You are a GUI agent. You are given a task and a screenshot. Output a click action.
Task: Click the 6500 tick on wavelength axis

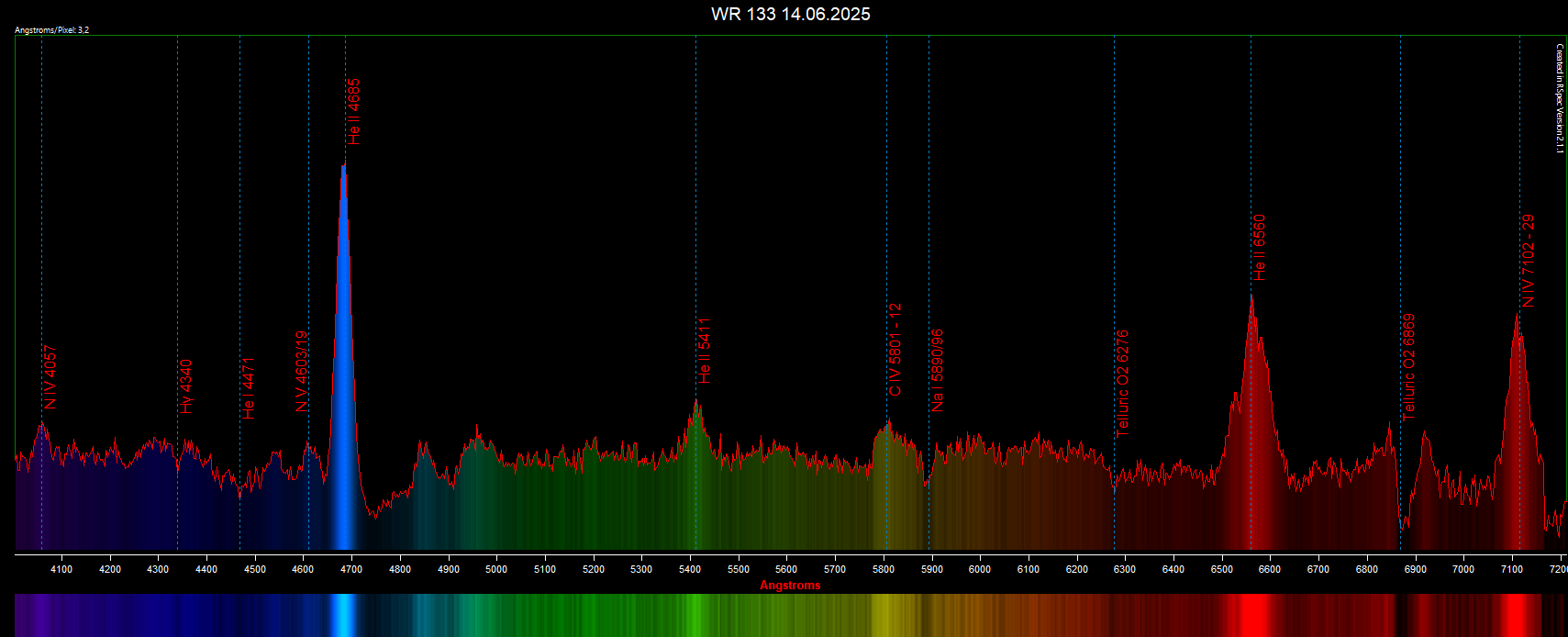tap(1221, 569)
